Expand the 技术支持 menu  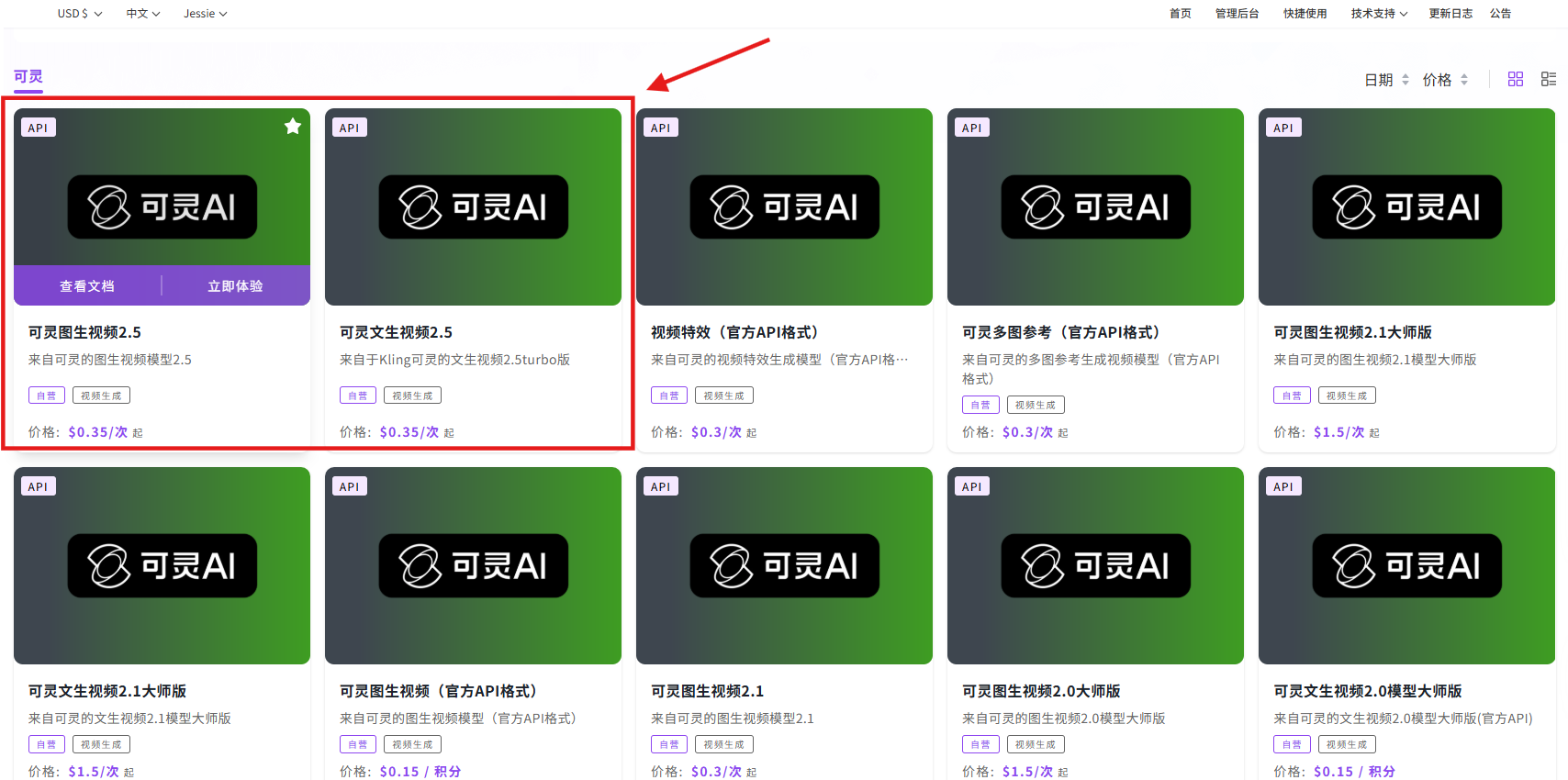pyautogui.click(x=1379, y=14)
